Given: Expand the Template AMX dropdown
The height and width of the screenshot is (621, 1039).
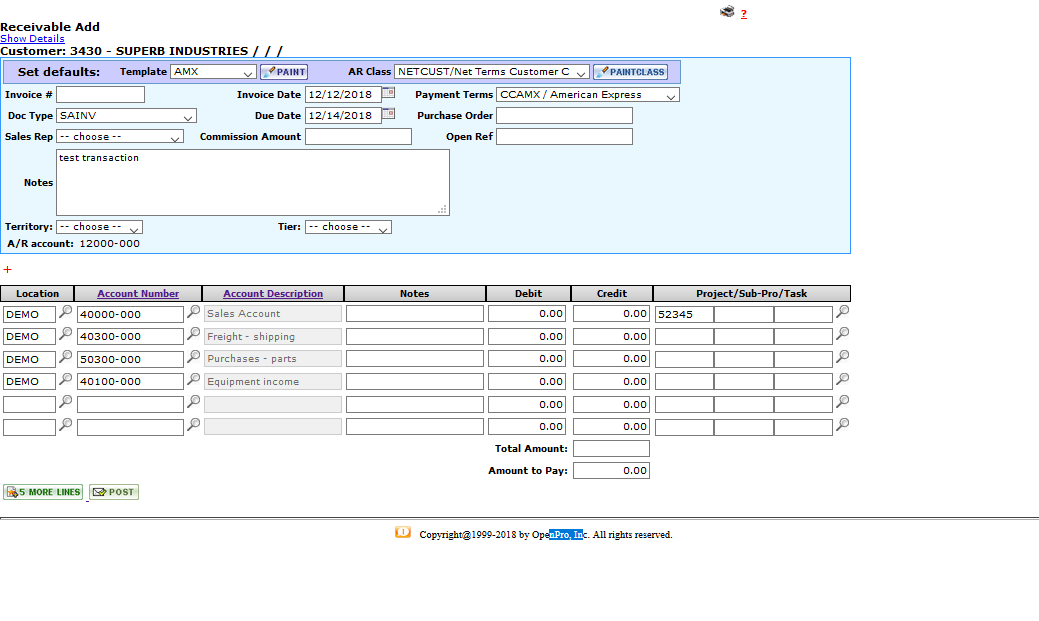Looking at the screenshot, I should point(213,72).
